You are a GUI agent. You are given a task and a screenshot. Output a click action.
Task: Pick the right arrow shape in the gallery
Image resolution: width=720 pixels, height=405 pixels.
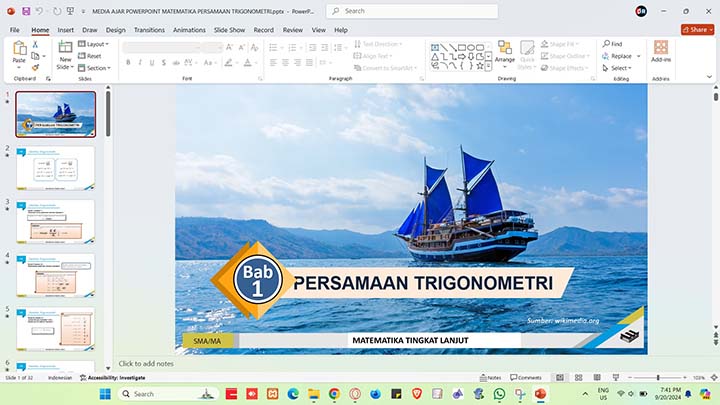point(462,57)
